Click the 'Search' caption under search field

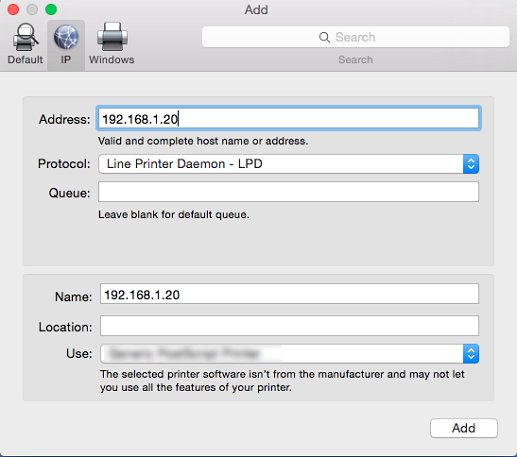point(355,60)
